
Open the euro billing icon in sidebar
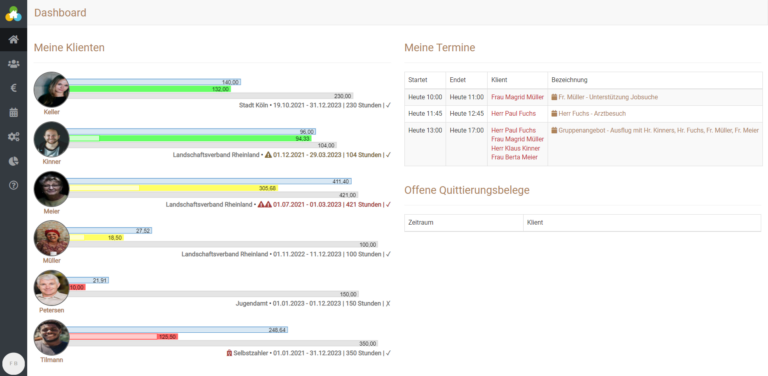point(14,88)
